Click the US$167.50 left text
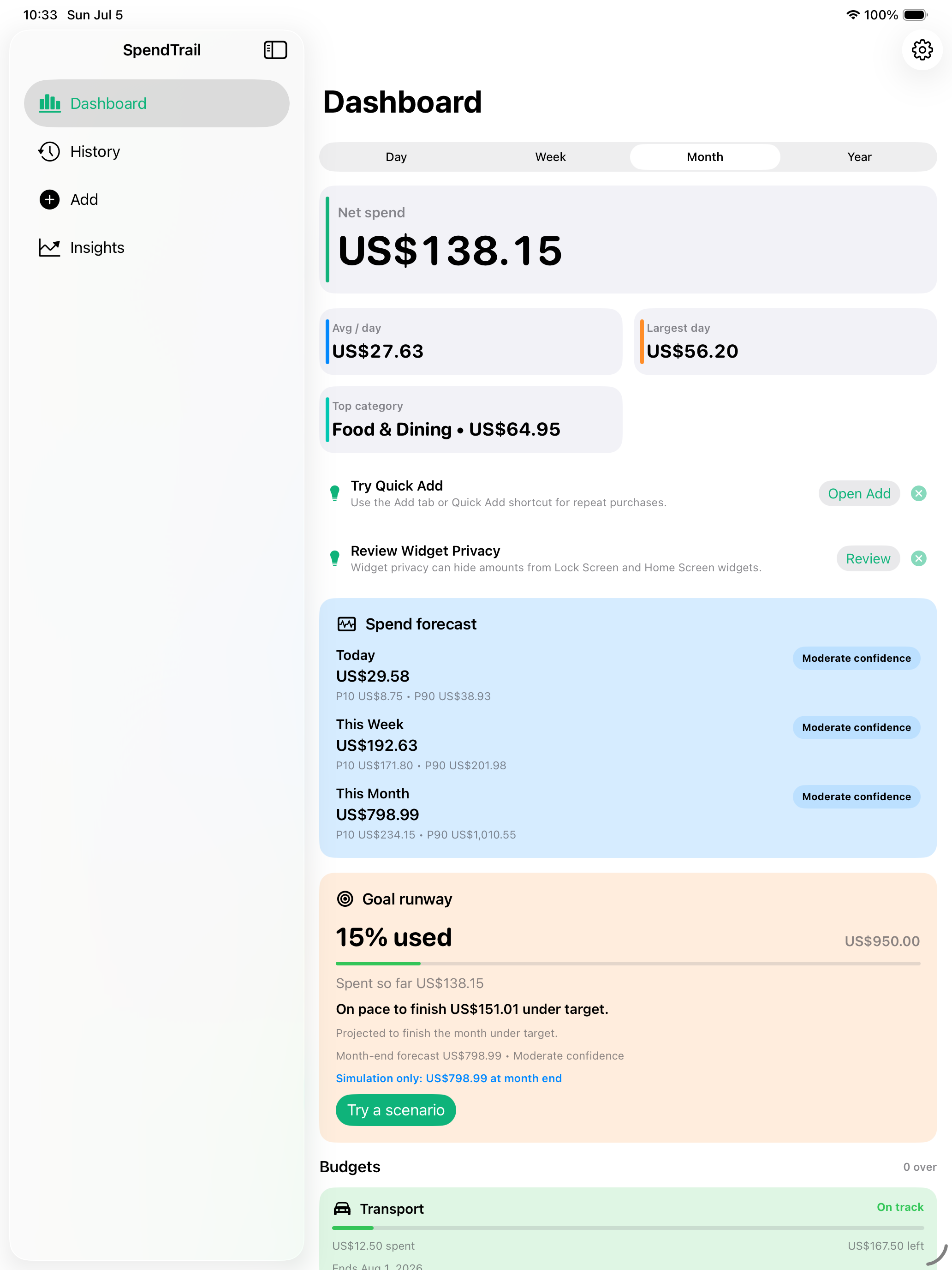 pyautogui.click(x=886, y=1246)
